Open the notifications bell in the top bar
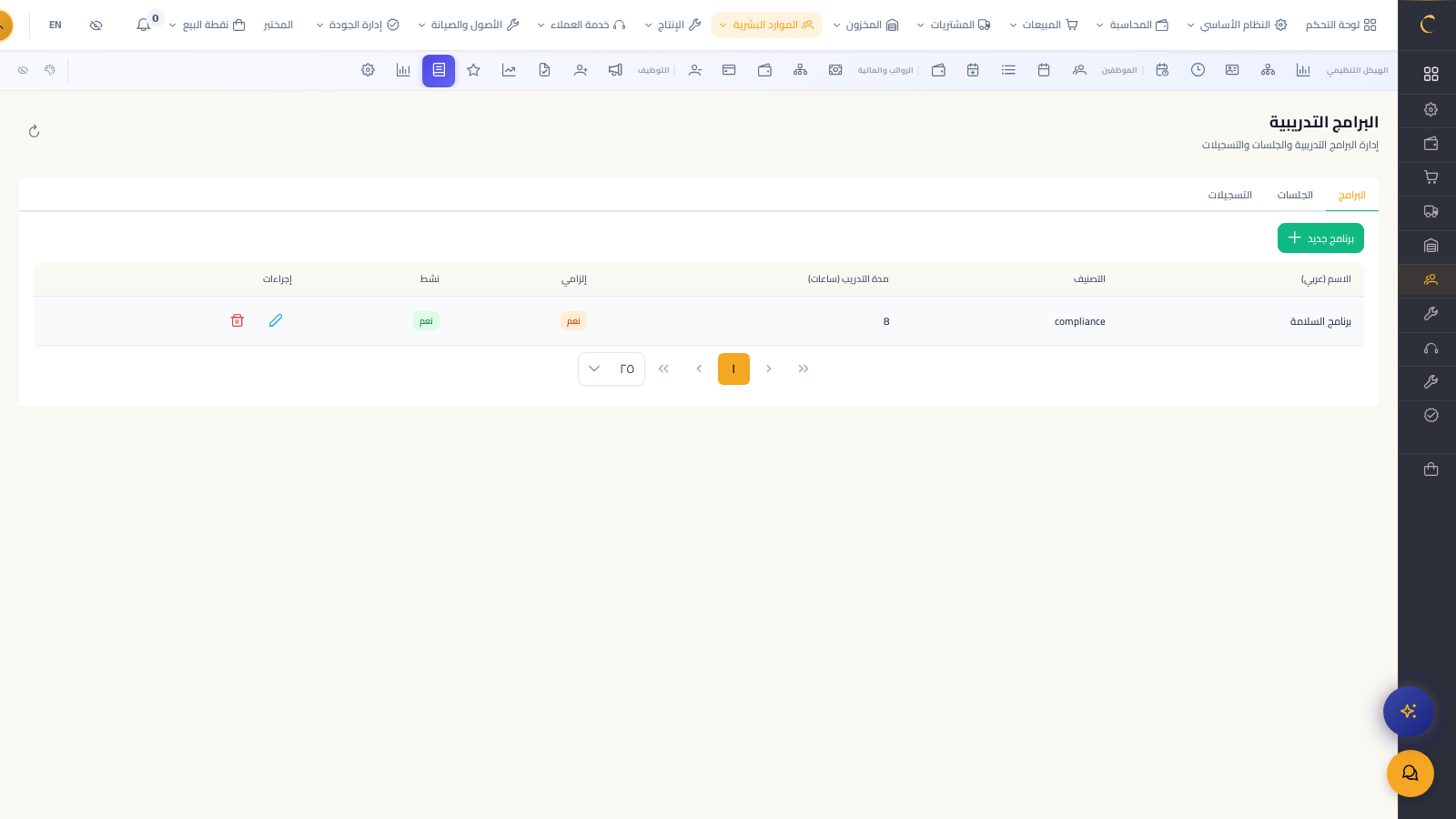The image size is (1456, 819). 144,25
